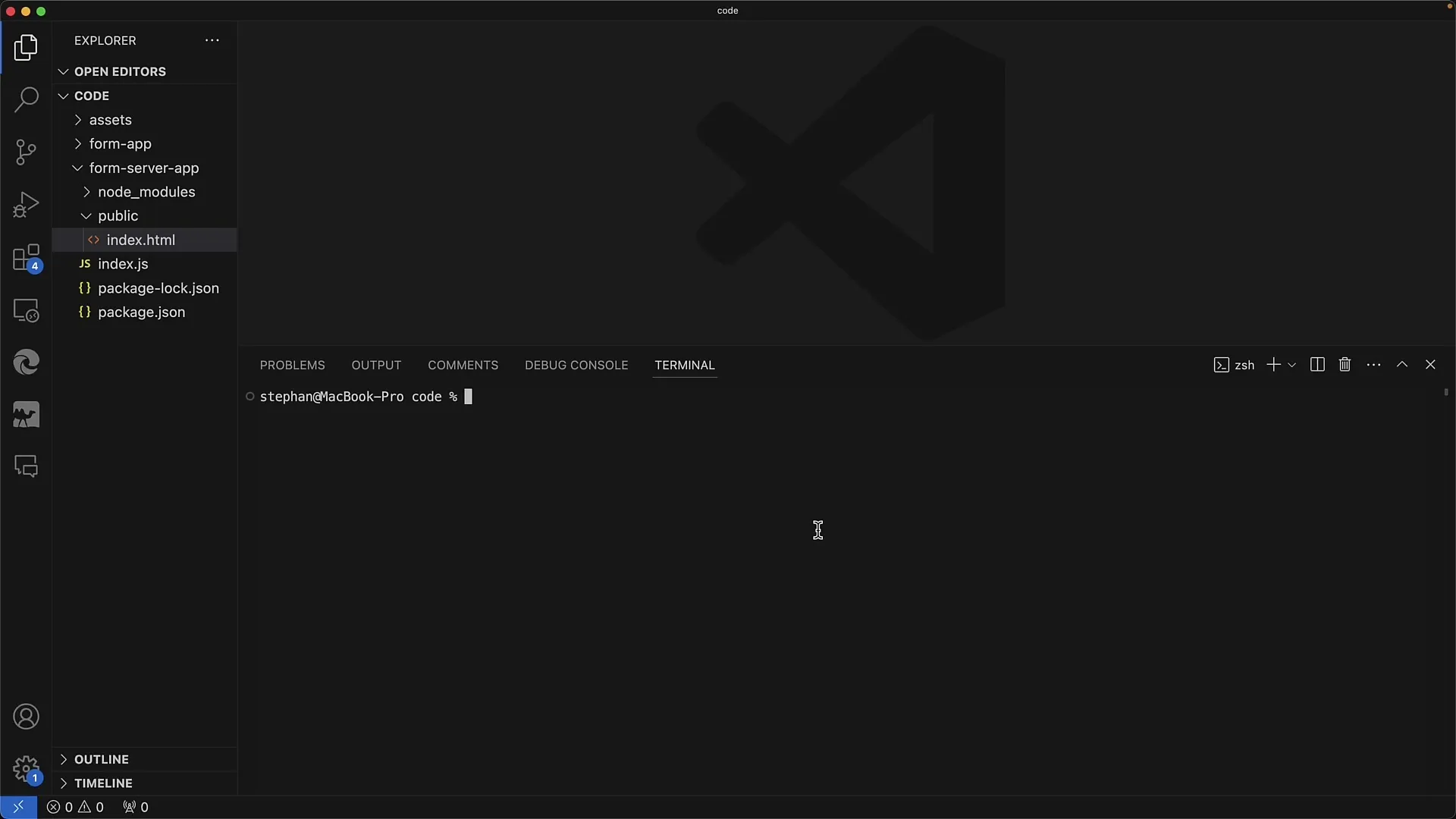
Task: Kill terminal with trash icon
Action: [1345, 365]
